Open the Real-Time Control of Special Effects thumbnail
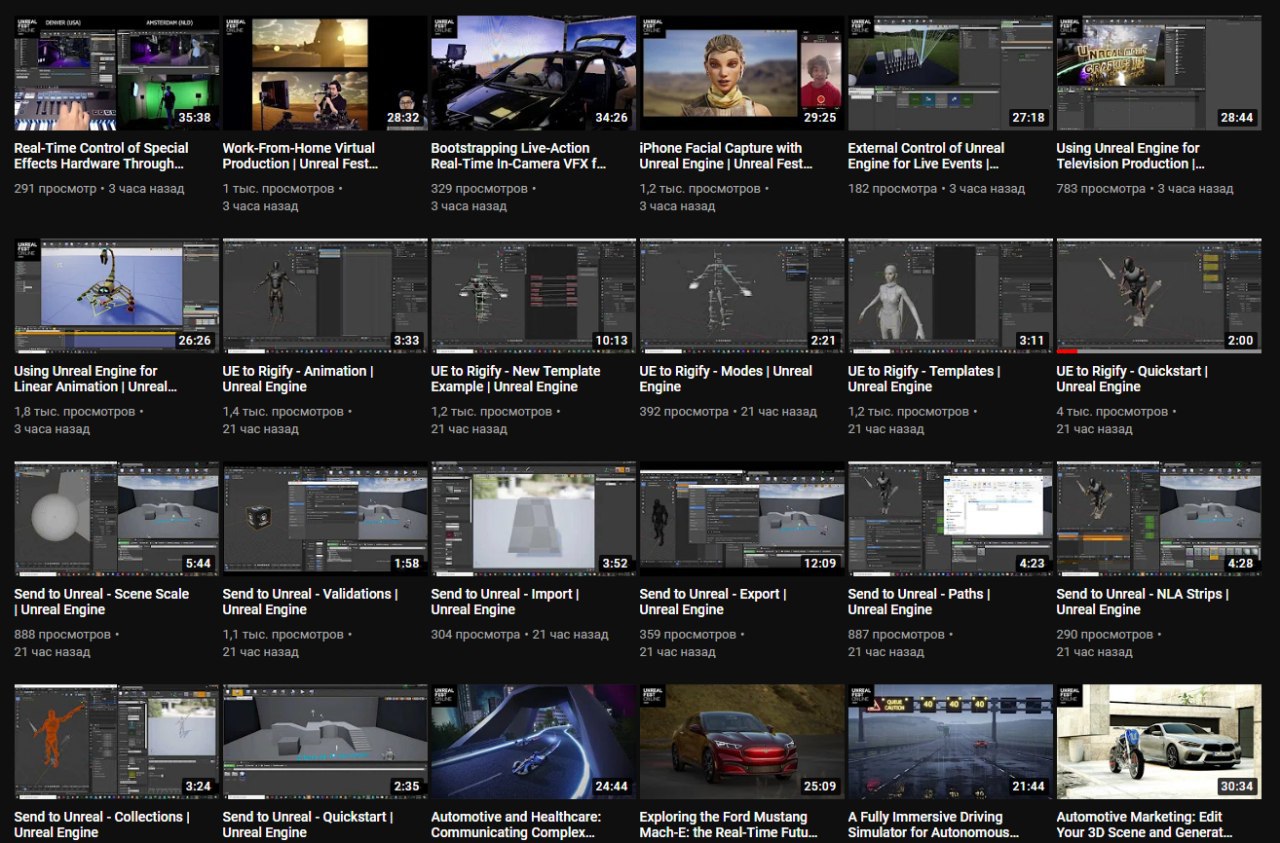This screenshot has width=1280, height=843. tap(117, 73)
